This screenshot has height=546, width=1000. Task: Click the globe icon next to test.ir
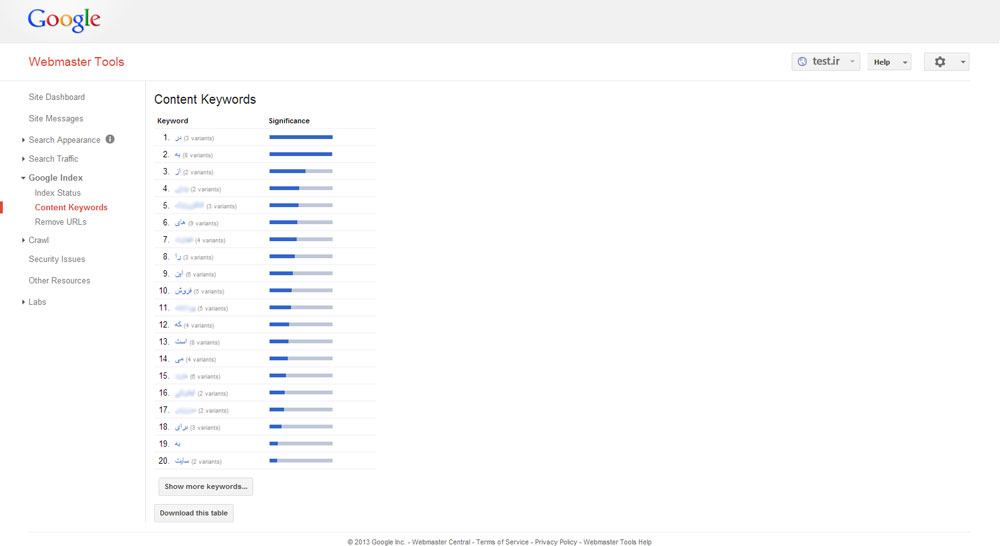tap(802, 61)
